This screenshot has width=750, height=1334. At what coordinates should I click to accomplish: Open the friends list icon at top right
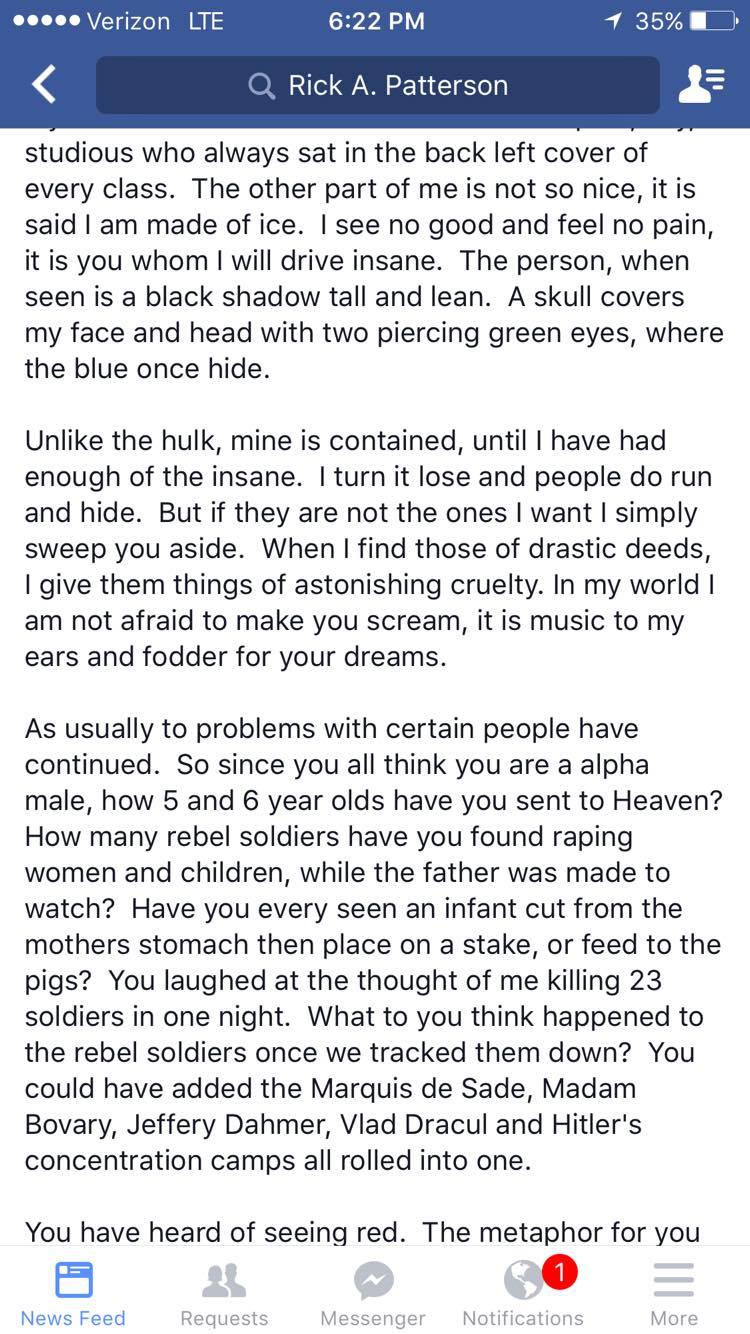[700, 85]
